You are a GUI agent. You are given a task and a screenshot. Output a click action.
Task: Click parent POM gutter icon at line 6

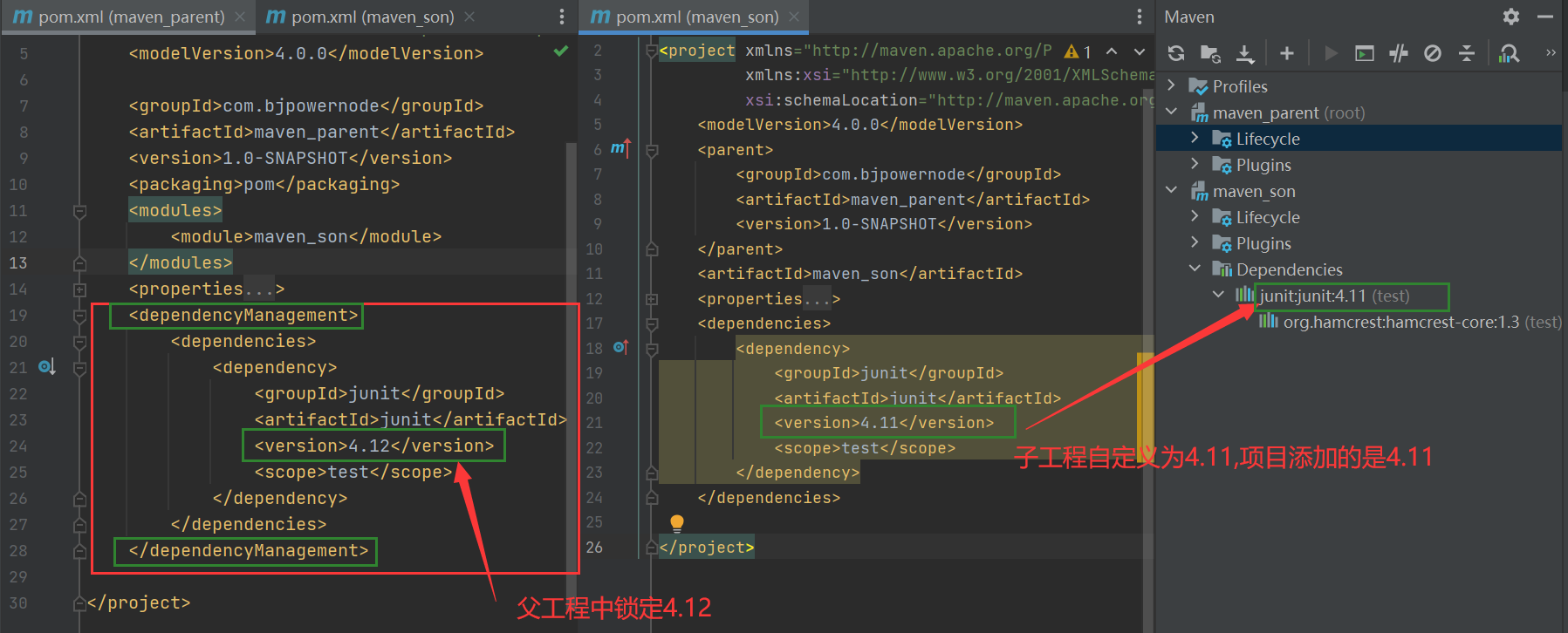[620, 149]
